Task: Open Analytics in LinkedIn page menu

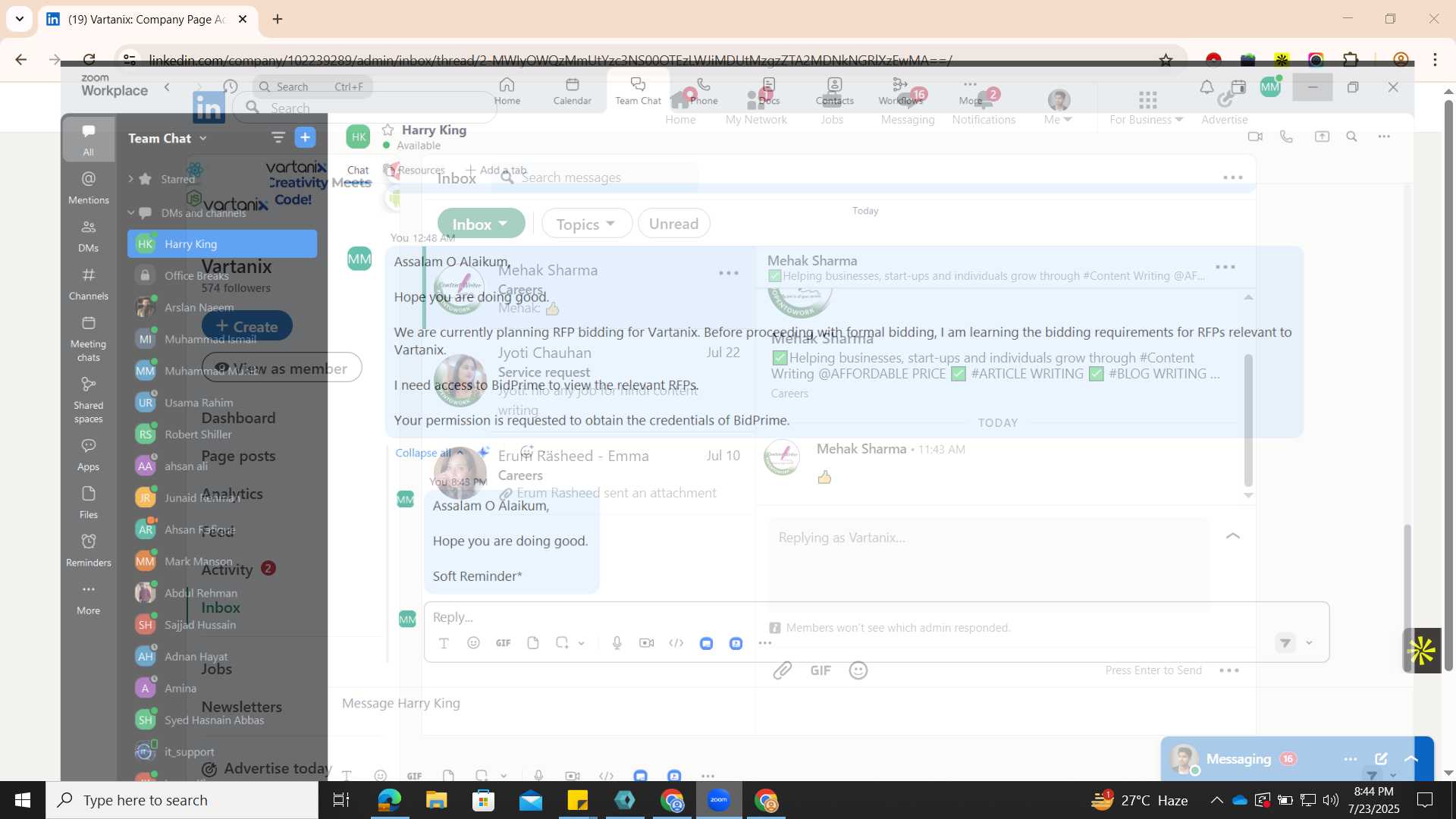Action: click(232, 494)
